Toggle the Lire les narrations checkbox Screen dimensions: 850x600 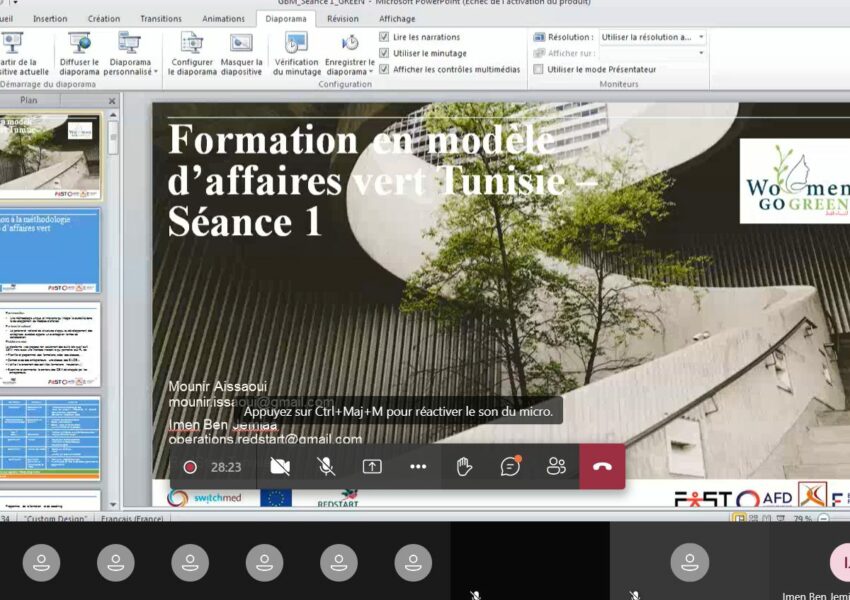384,37
